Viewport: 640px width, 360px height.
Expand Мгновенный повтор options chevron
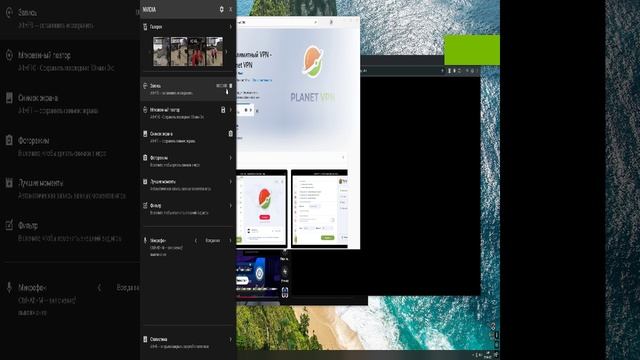coord(231,110)
